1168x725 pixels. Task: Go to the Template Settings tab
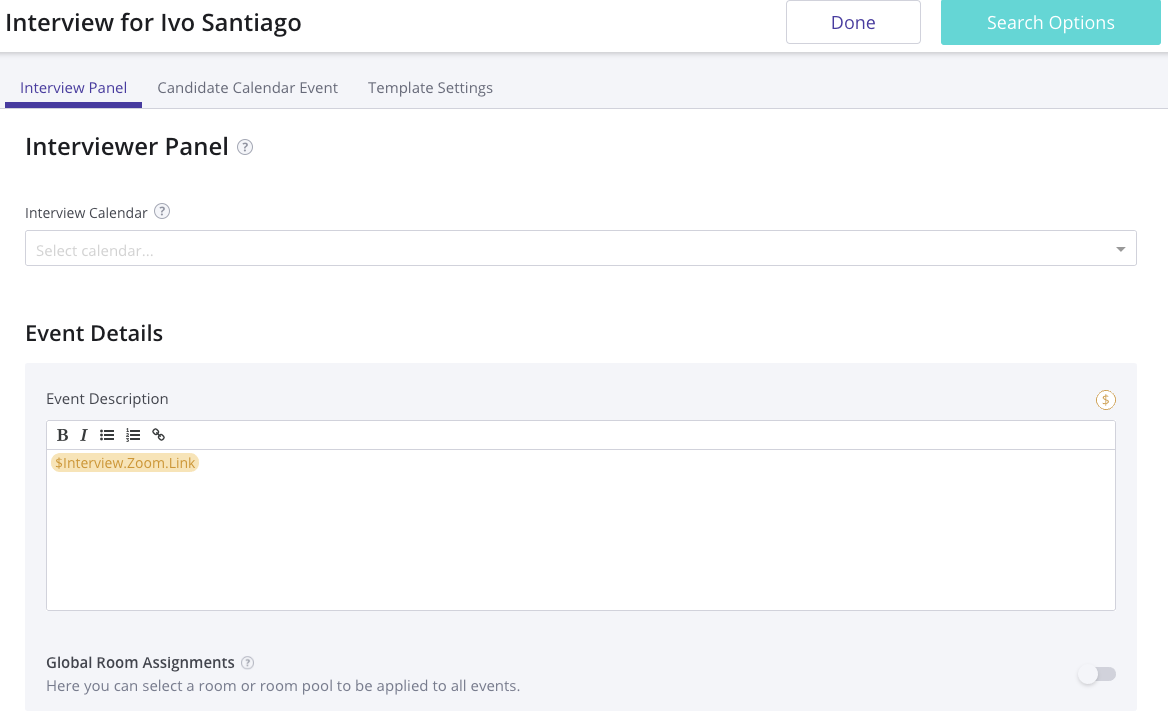(430, 88)
